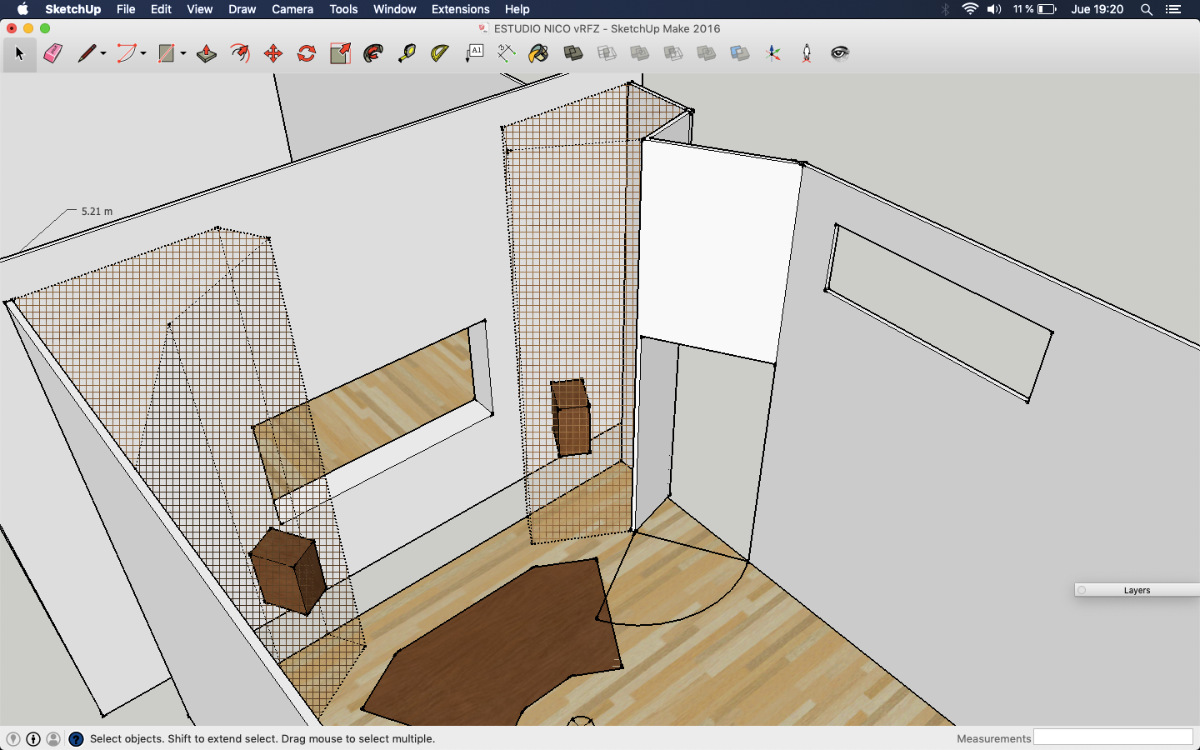
Task: Expand the Line tool dropdown arrow
Action: (x=104, y=54)
